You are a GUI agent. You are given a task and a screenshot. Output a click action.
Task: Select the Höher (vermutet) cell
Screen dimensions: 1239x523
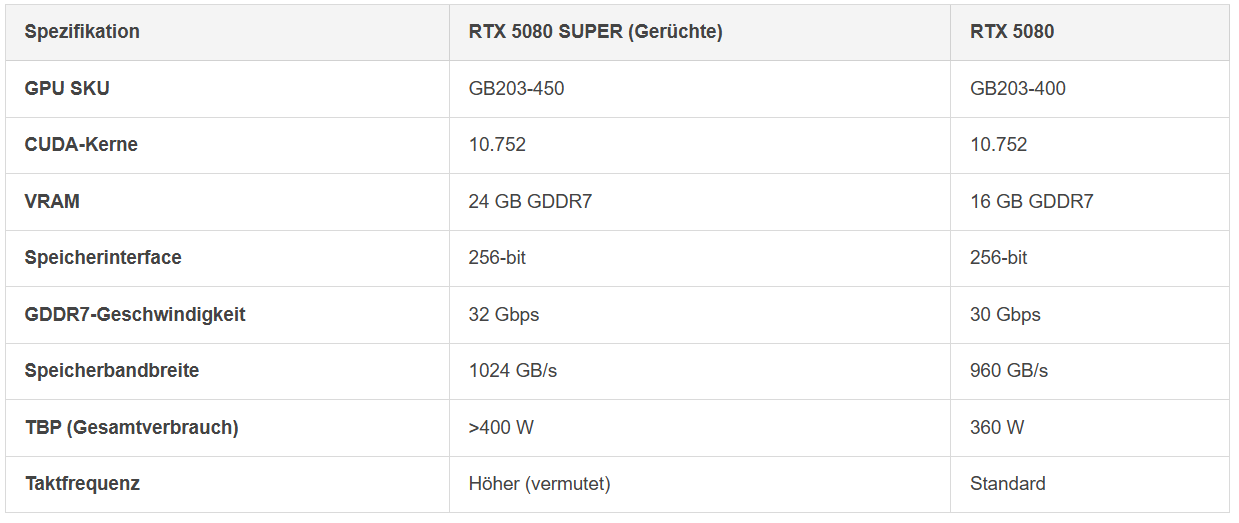[540, 484]
